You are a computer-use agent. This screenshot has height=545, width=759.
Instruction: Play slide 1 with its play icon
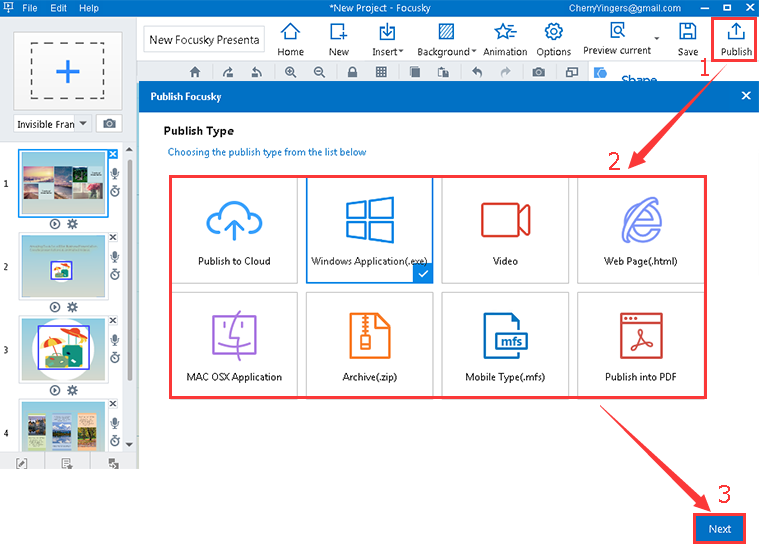coord(55,224)
